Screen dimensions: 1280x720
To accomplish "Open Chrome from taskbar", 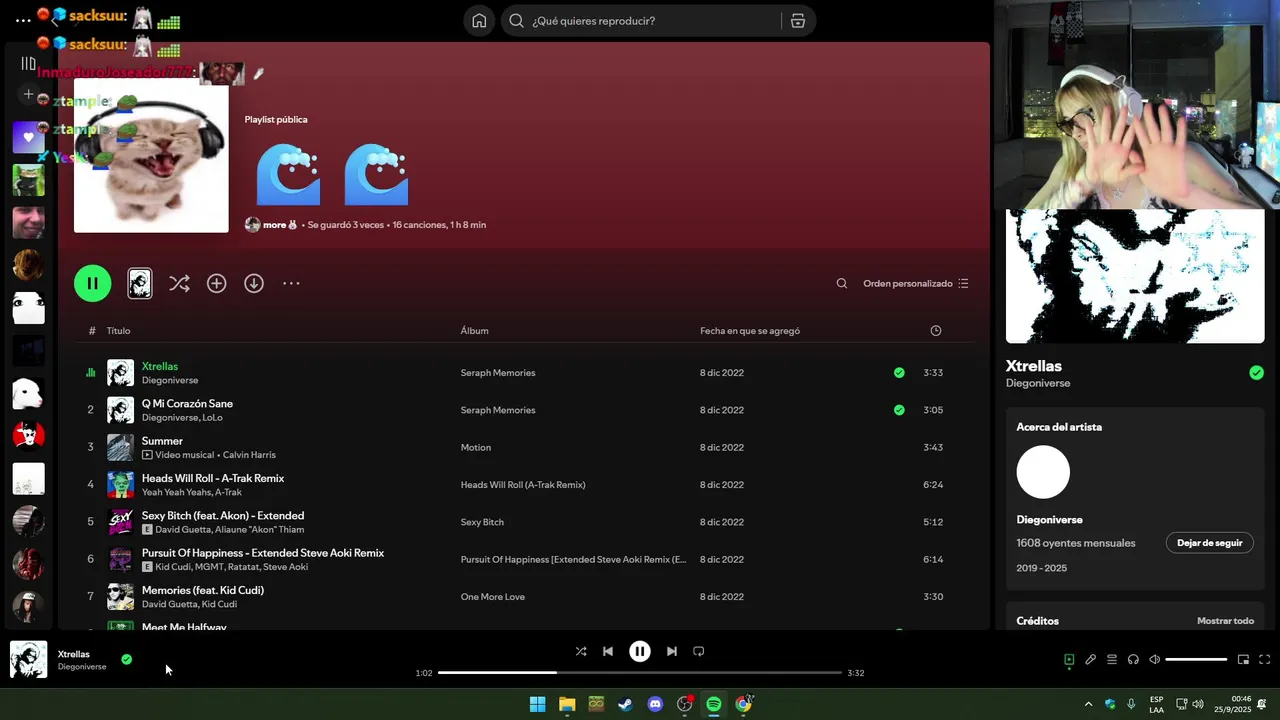I will click(743, 704).
